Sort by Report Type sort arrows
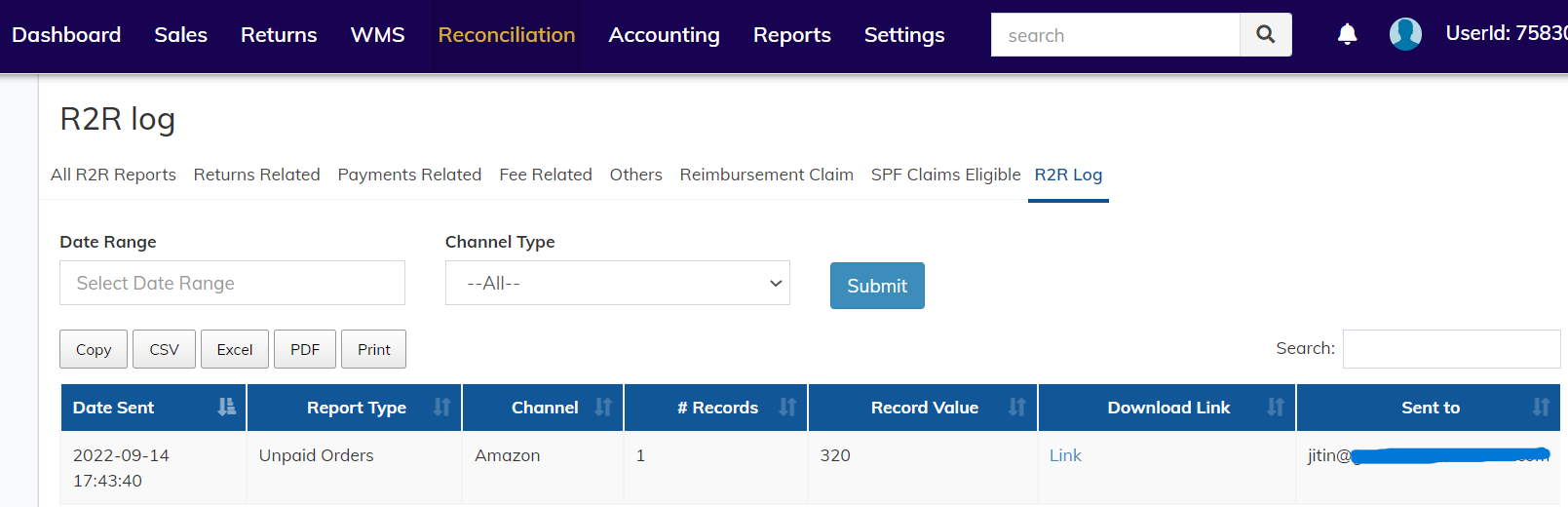 (441, 407)
